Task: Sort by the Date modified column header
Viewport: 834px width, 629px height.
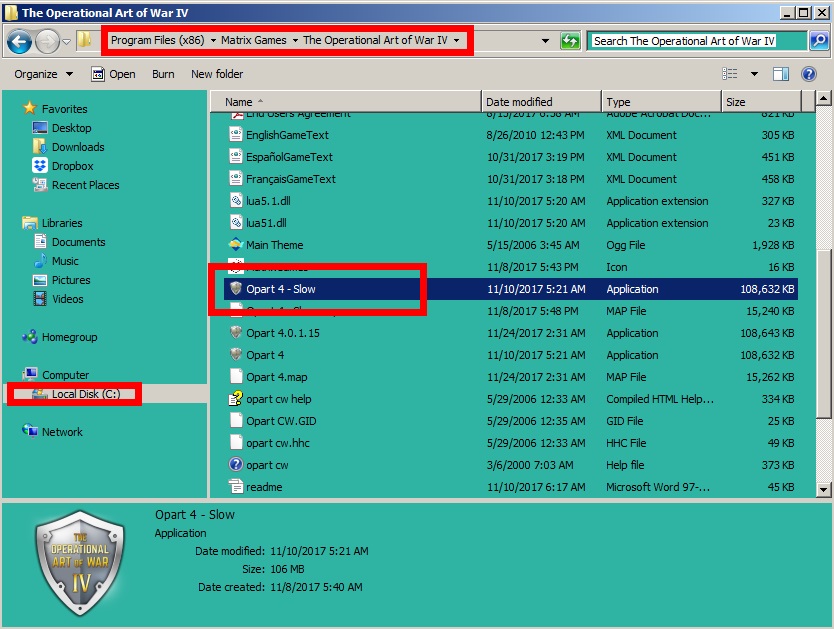Action: pyautogui.click(x=541, y=102)
